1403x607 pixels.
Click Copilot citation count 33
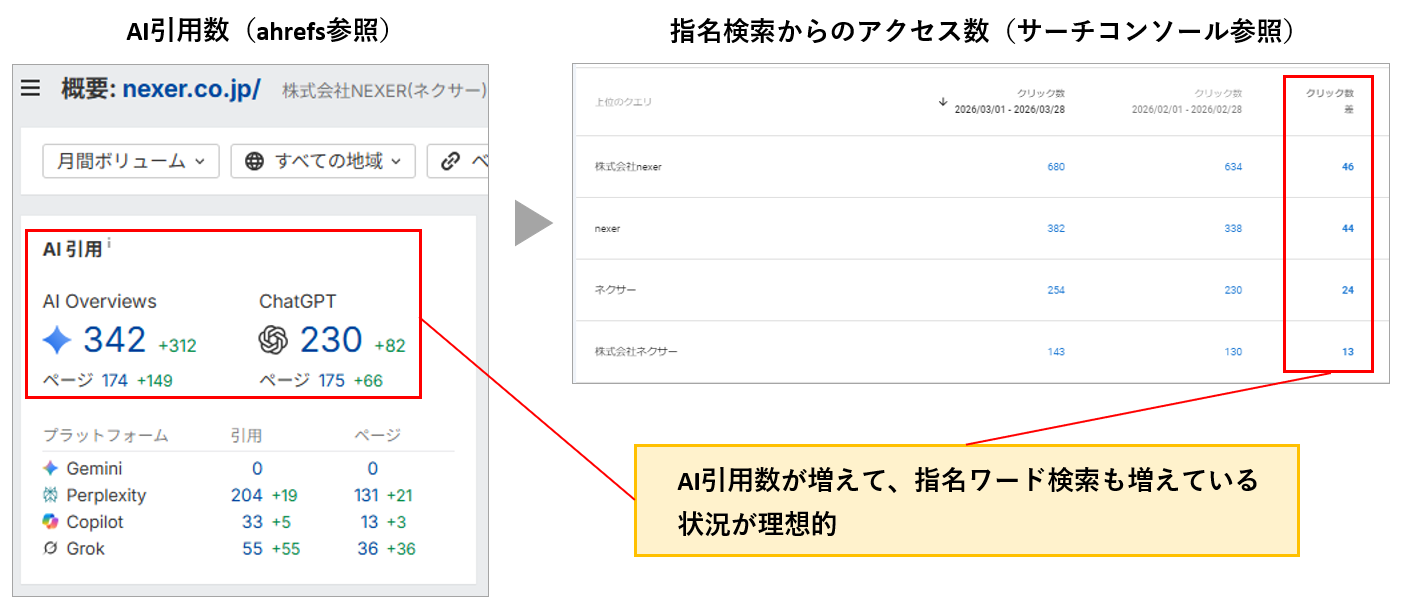[252, 522]
